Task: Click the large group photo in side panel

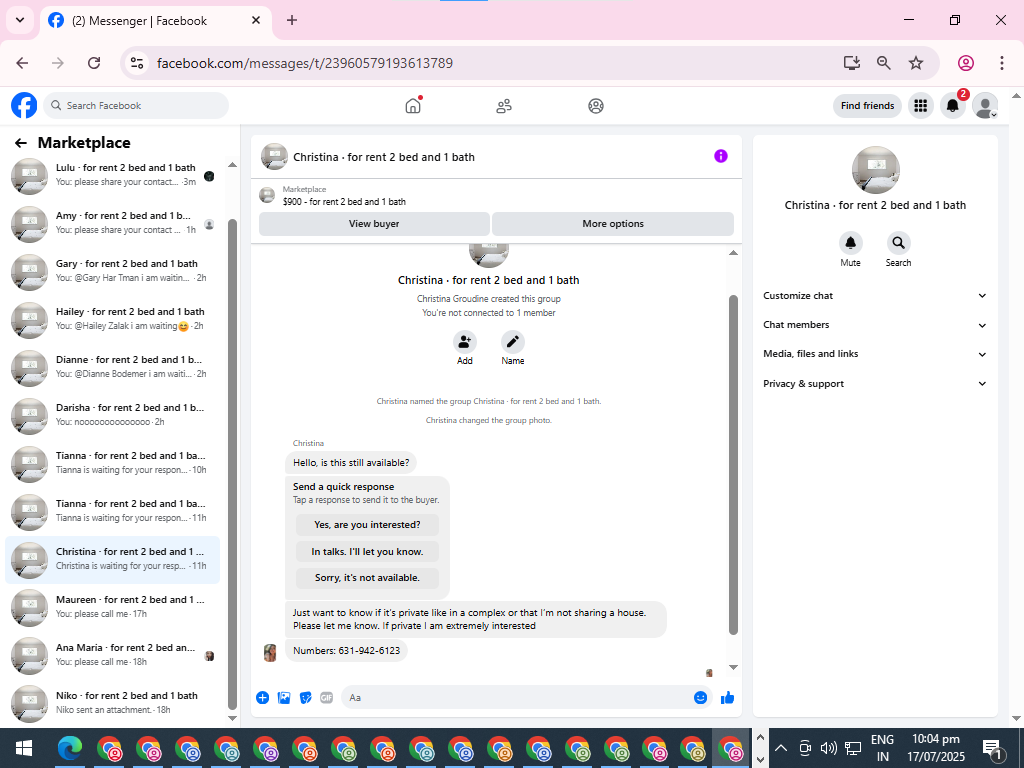Action: [x=876, y=170]
